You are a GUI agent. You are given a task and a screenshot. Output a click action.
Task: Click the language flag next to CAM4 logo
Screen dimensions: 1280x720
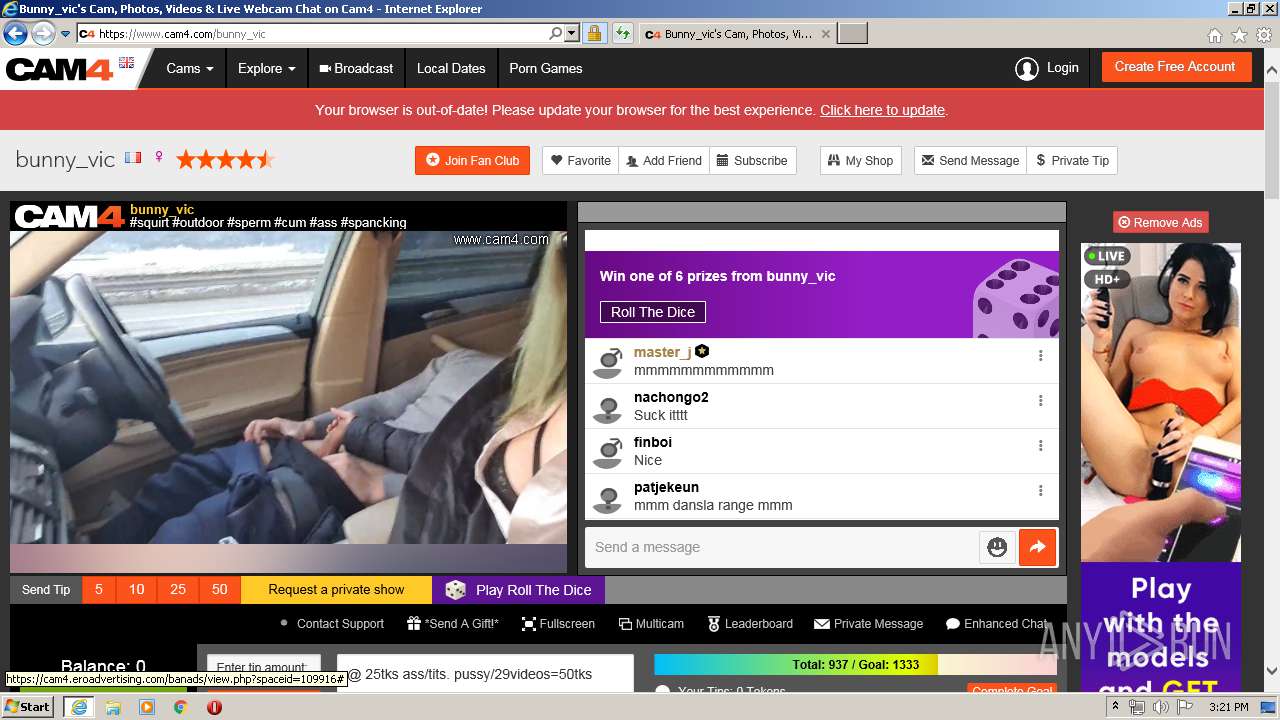click(126, 62)
